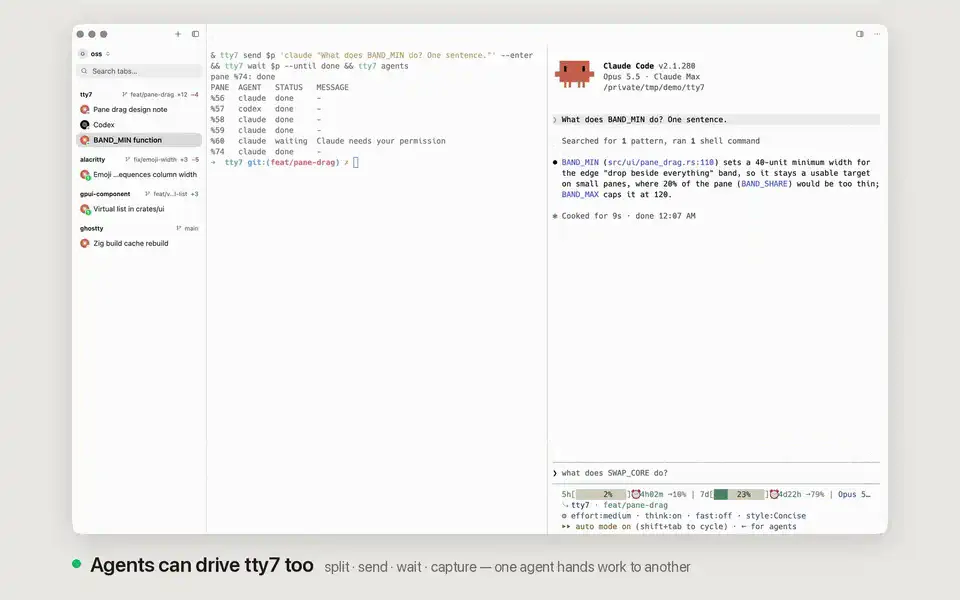Focus the what does SWAP_CORE do prompt input

pos(716,473)
